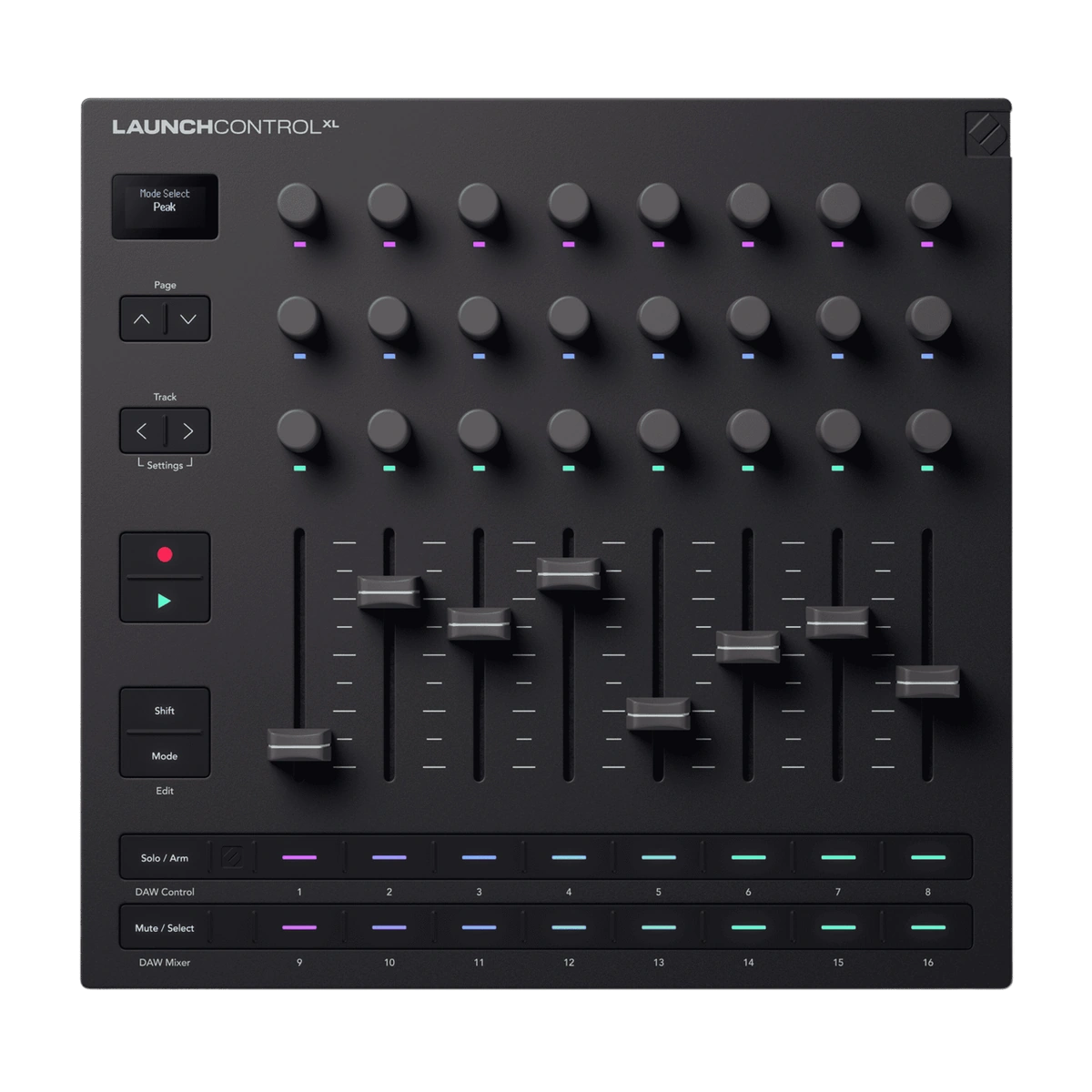Tap the pad button numbered 7
This screenshot has width=1092, height=1092.
(x=838, y=857)
